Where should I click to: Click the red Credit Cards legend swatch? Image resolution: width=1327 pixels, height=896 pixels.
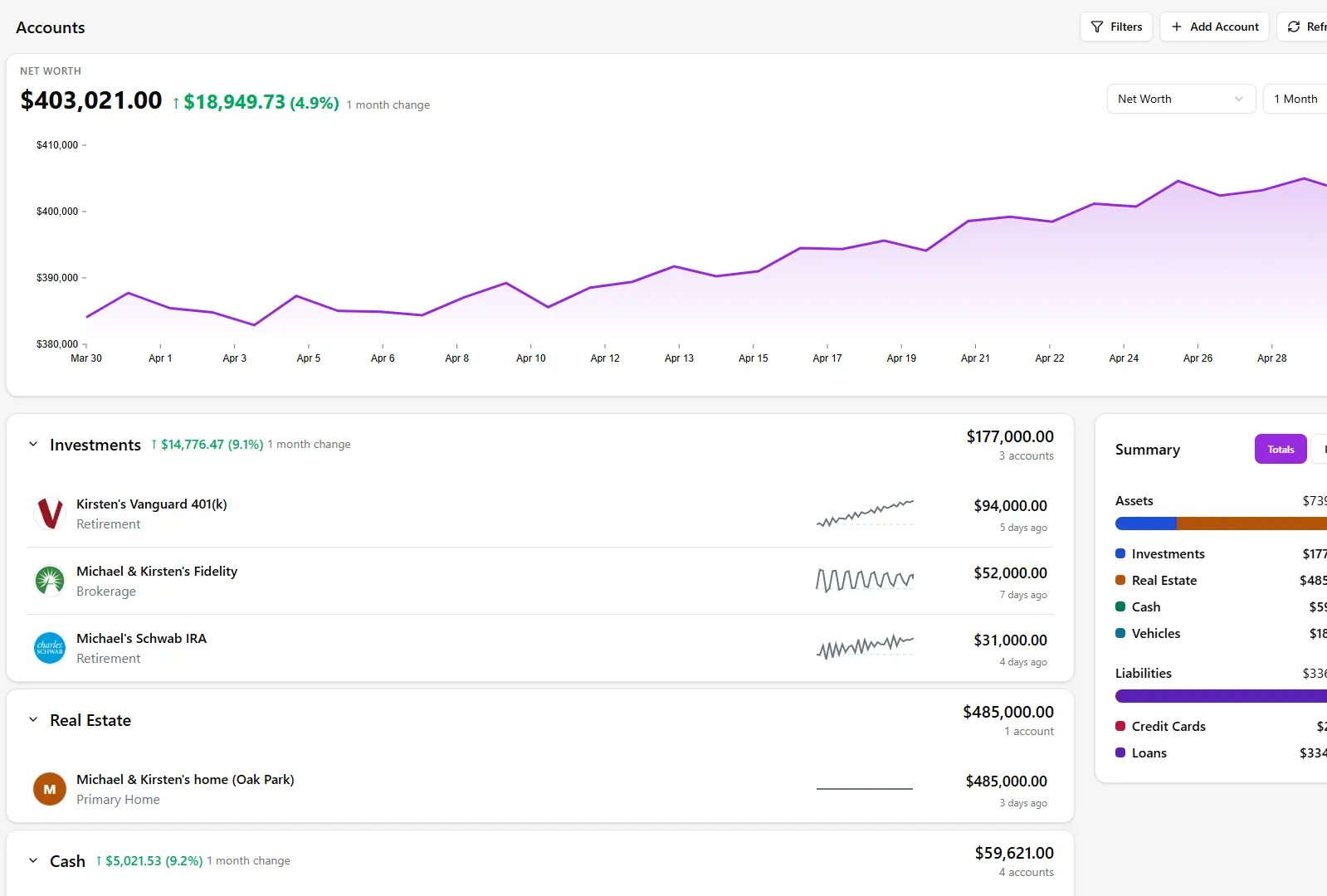click(1120, 726)
